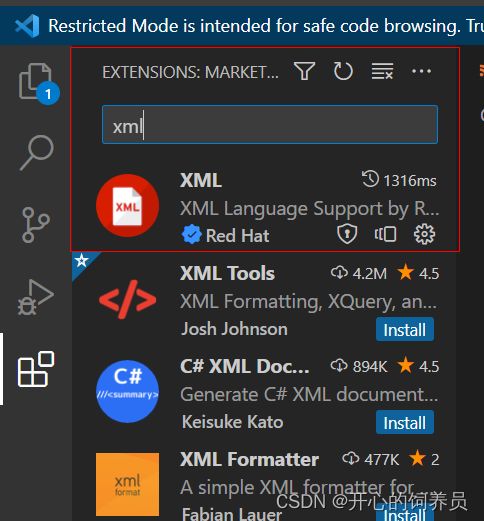This screenshot has width=484, height=521.
Task: Open Views and More Actions ellipsis menu
Action: coord(421,71)
